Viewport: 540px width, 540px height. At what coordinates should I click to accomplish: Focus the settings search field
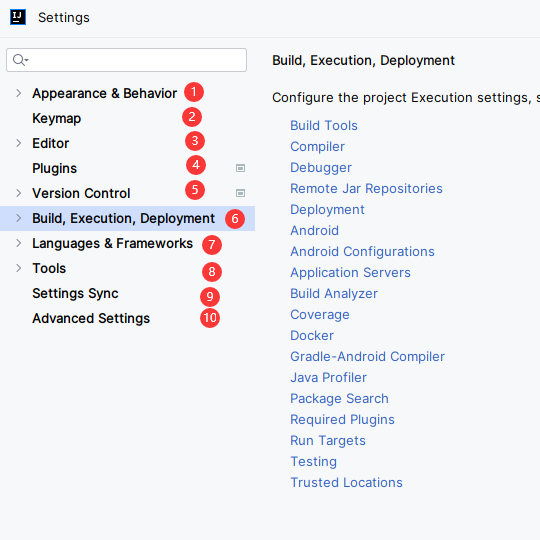[126, 60]
